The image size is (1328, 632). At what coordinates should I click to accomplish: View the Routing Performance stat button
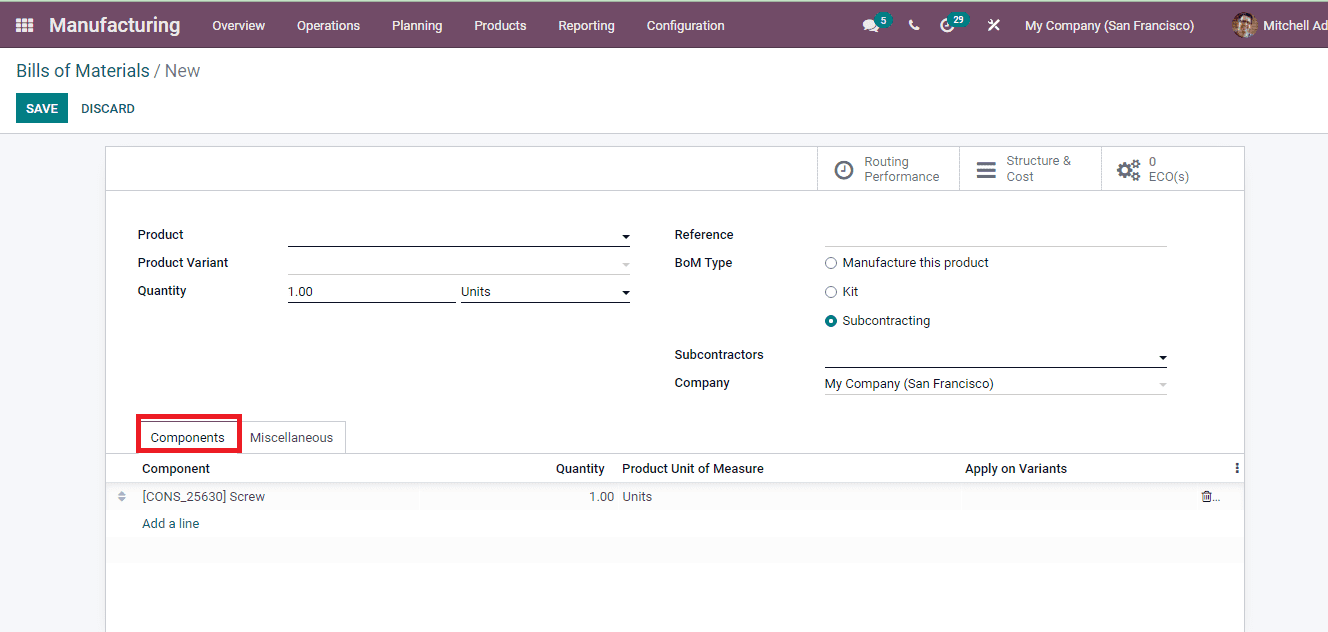tap(888, 167)
